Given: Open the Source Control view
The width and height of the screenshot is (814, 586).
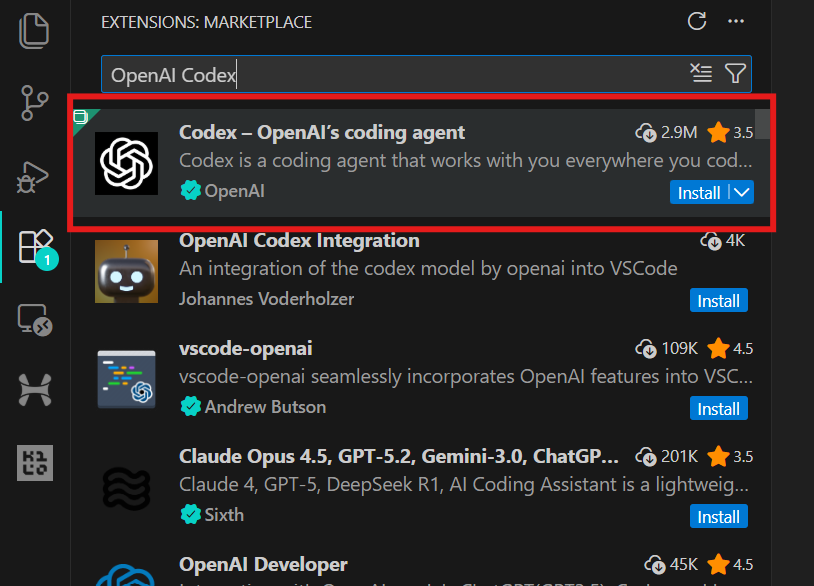Looking at the screenshot, I should tap(34, 103).
